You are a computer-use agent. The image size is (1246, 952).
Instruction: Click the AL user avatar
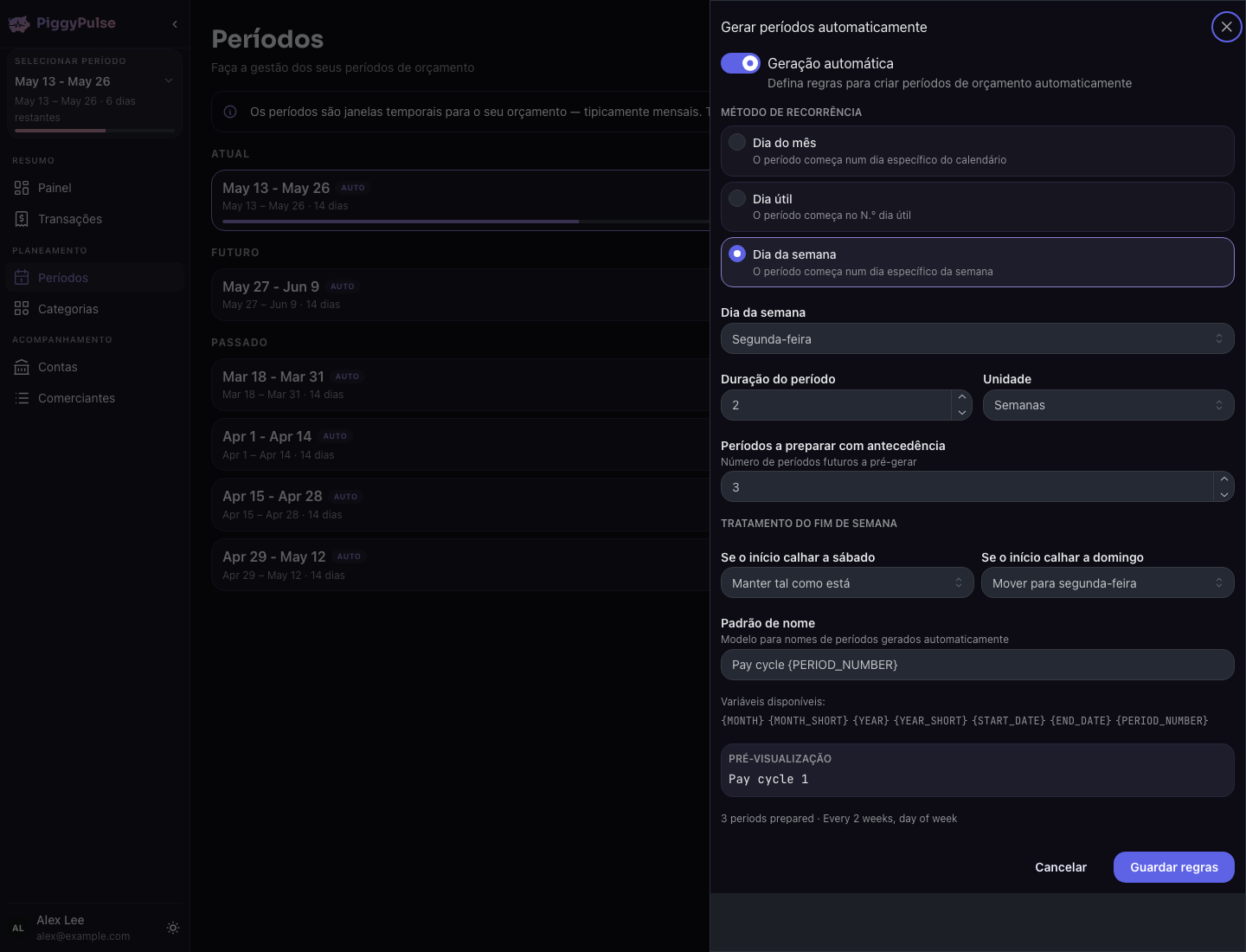pos(18,928)
